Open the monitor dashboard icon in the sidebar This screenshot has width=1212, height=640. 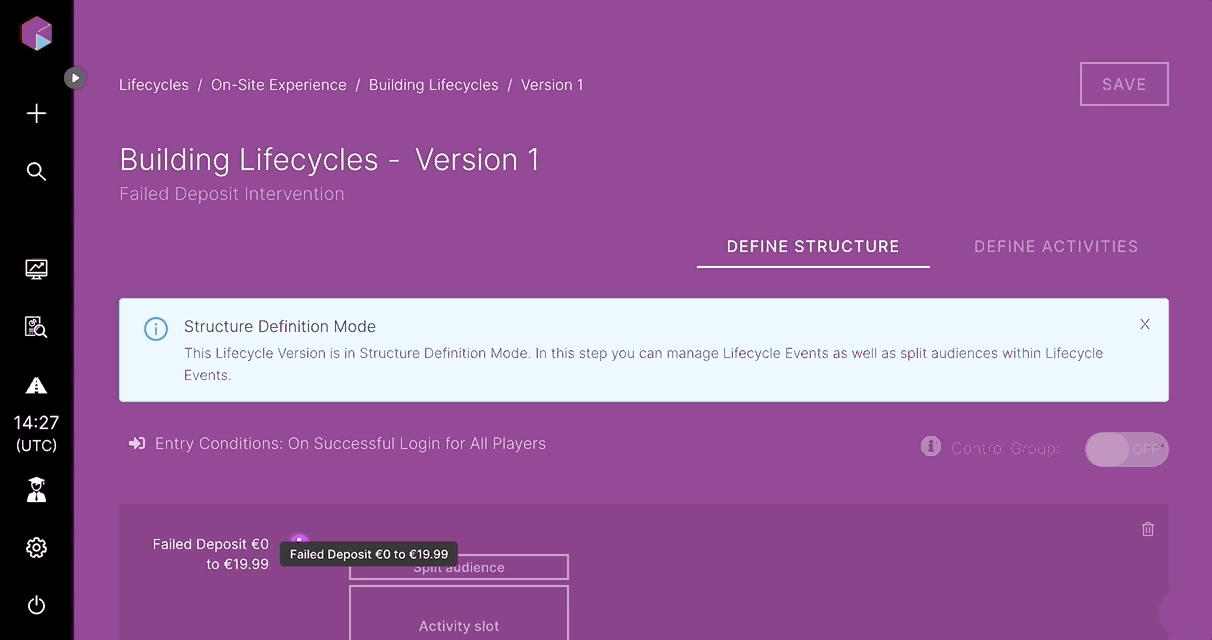click(x=36, y=269)
